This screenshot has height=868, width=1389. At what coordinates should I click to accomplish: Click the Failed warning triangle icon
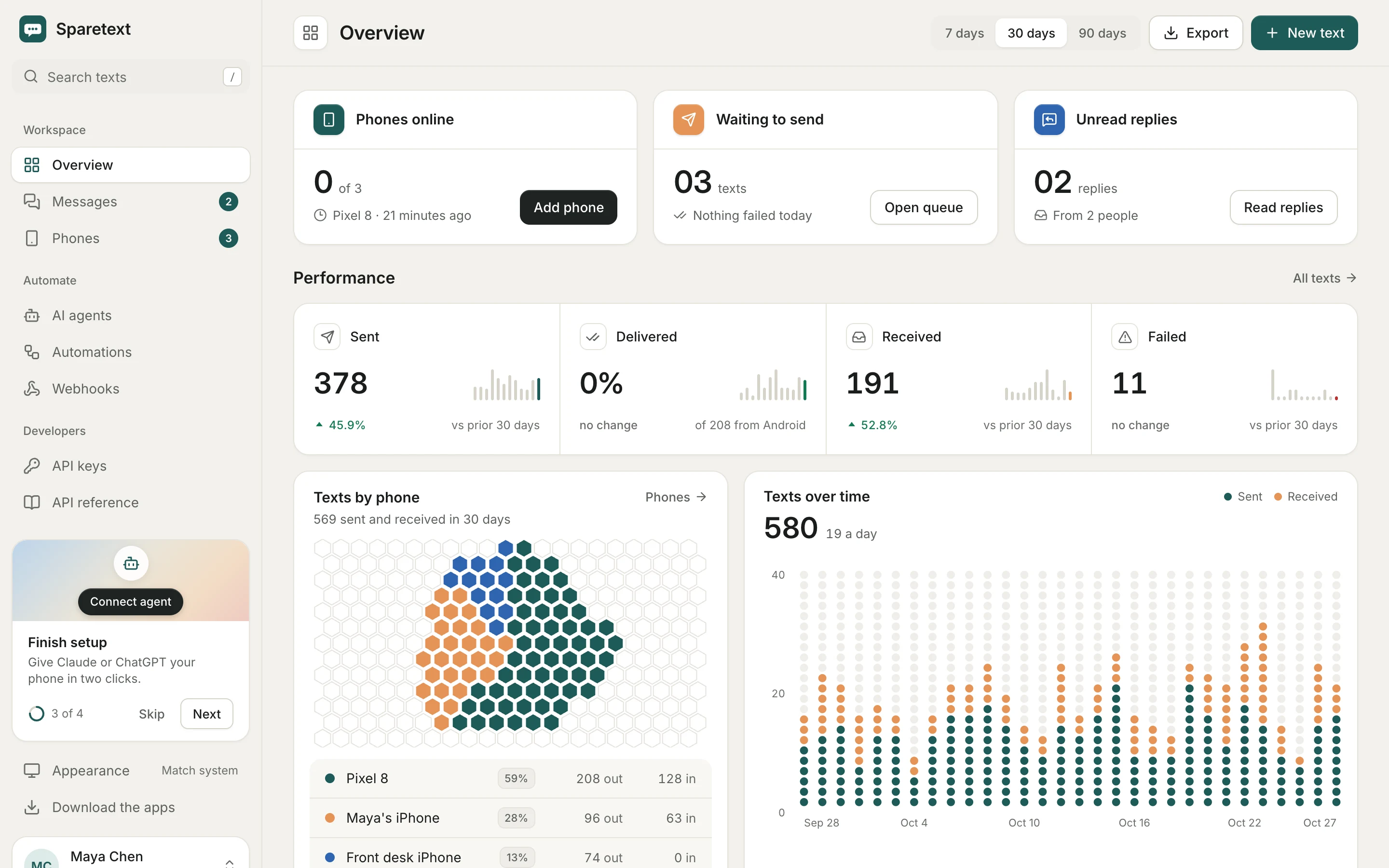point(1125,337)
